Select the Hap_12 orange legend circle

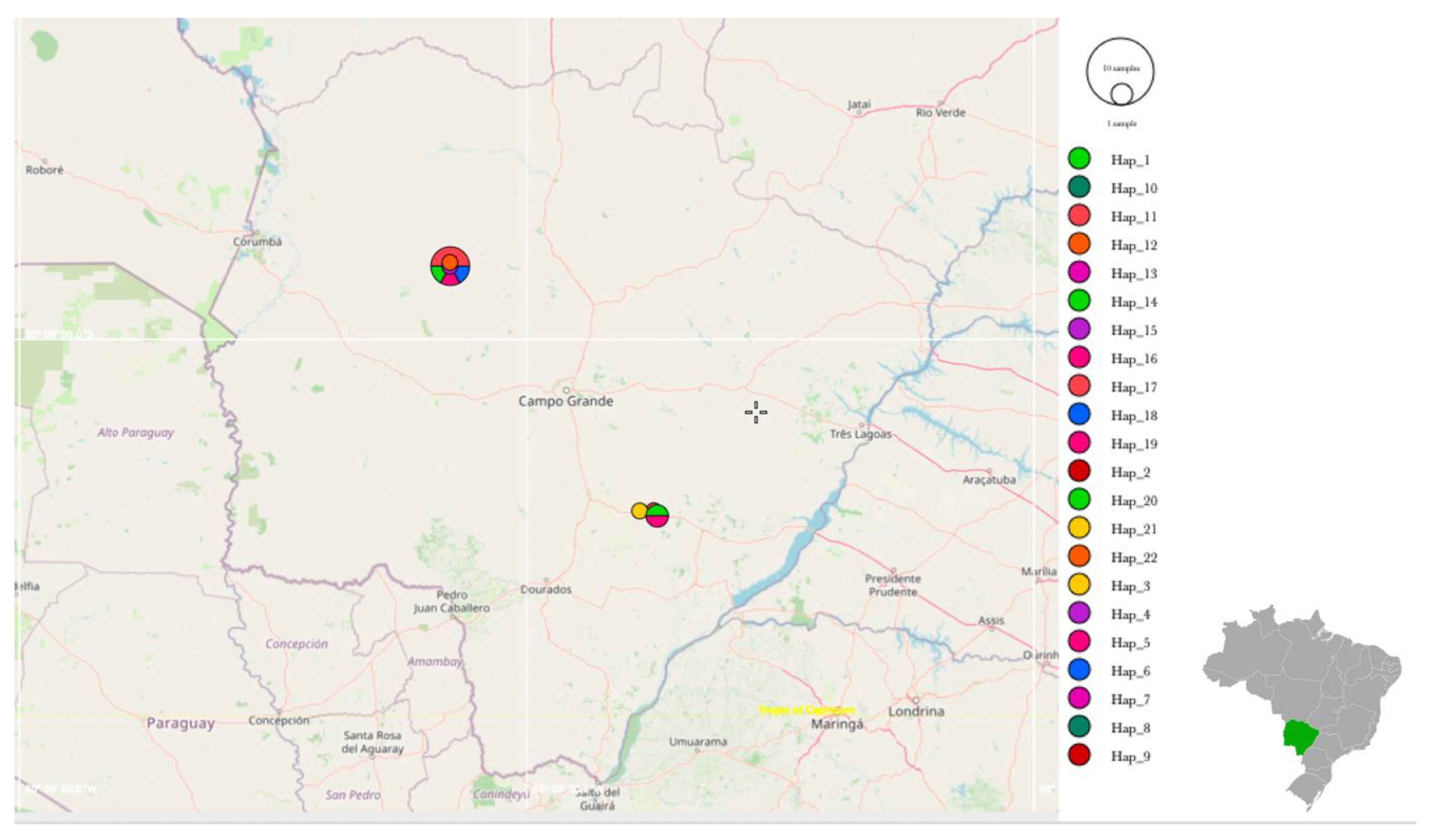pos(1079,244)
